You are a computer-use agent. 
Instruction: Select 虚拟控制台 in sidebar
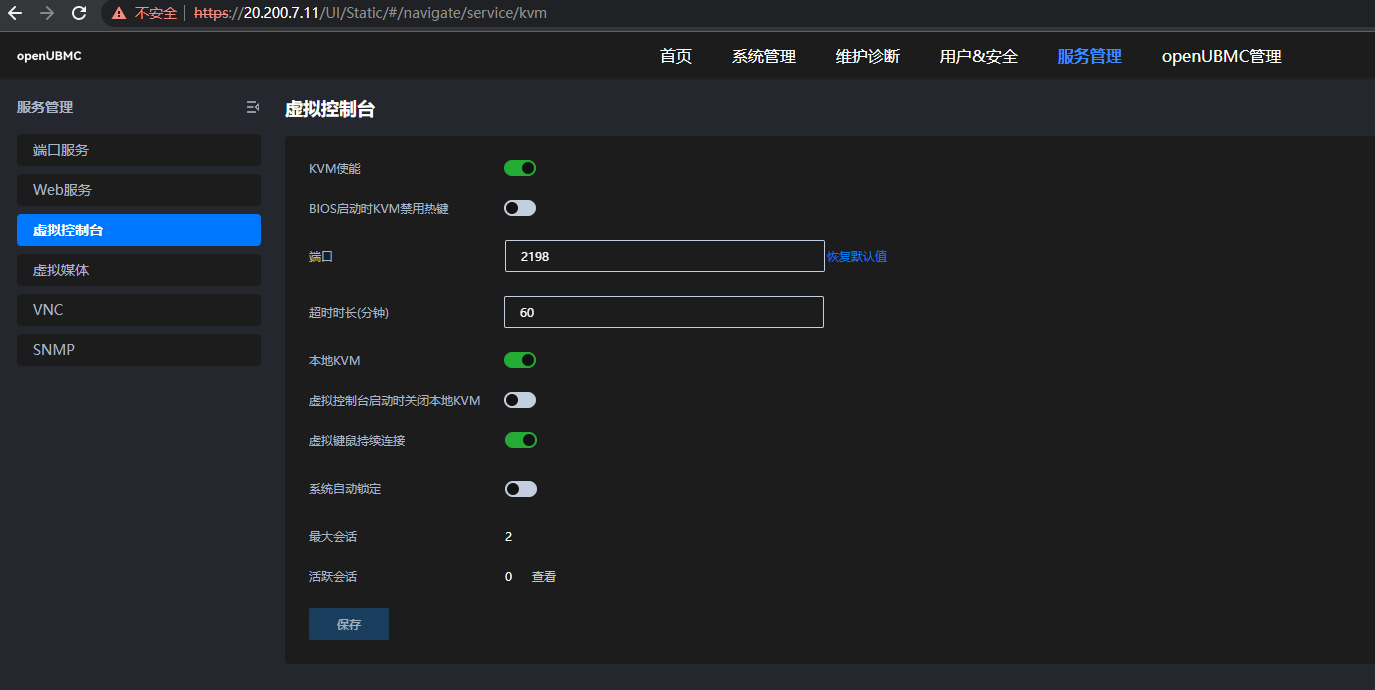(x=139, y=230)
